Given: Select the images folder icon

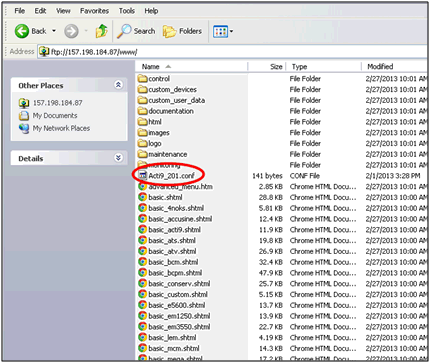Looking at the screenshot, I should [143, 132].
